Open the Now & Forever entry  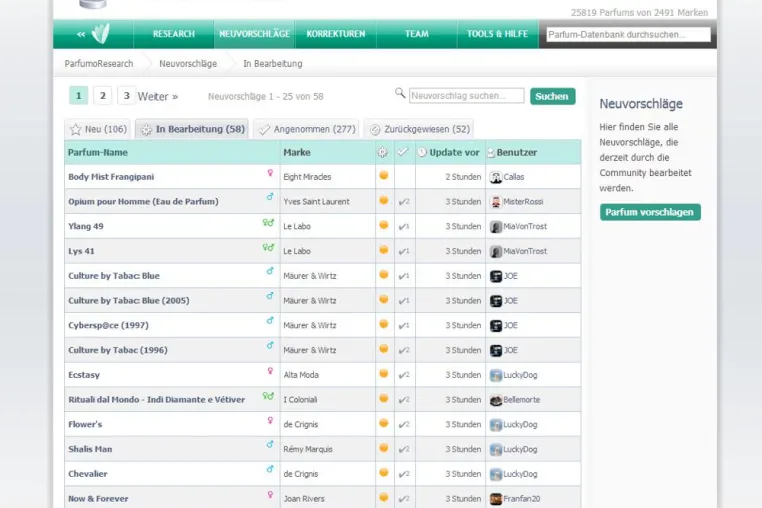point(98,499)
